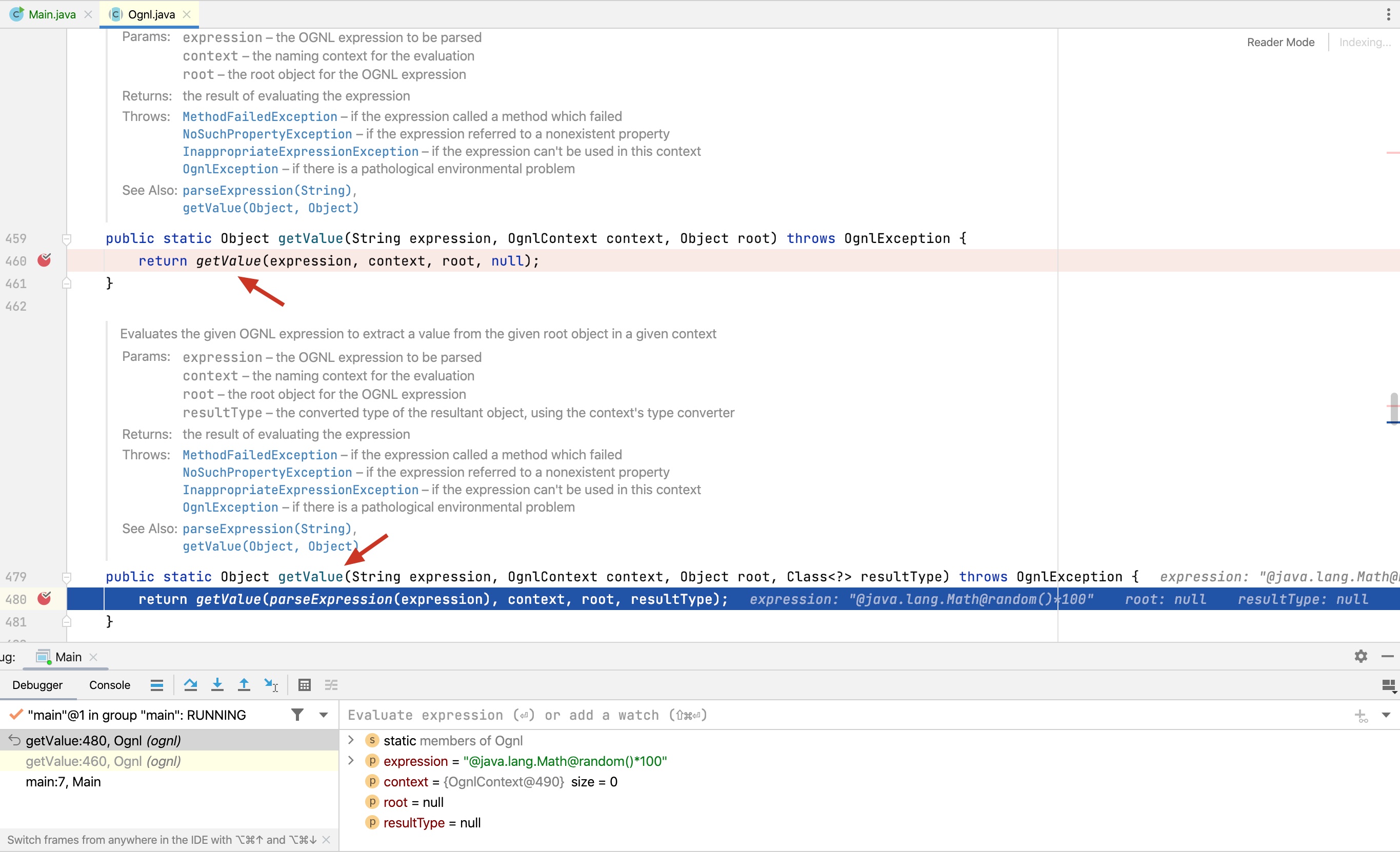Switch to Console tab
This screenshot has height=852, width=1400.
pos(110,685)
